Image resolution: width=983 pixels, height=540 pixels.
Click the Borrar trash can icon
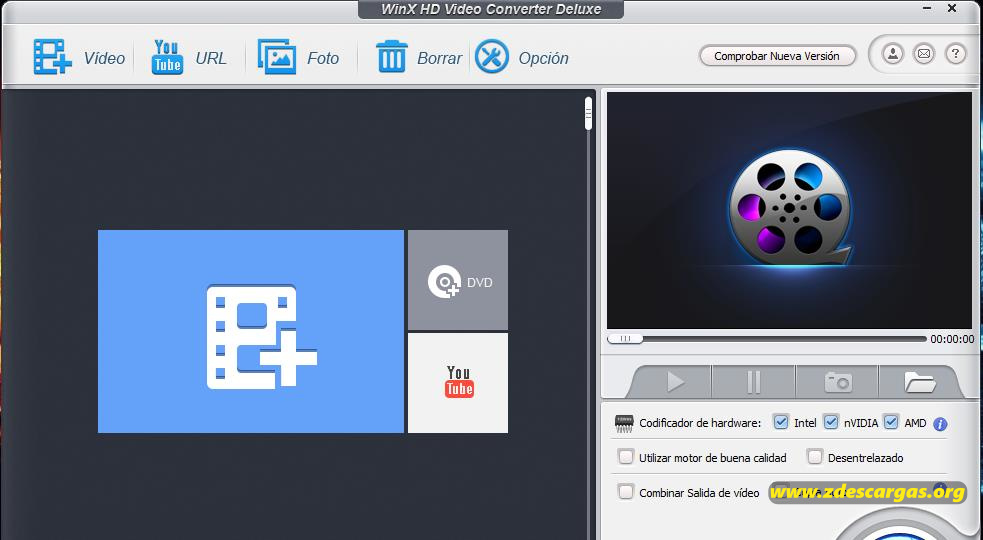point(392,56)
